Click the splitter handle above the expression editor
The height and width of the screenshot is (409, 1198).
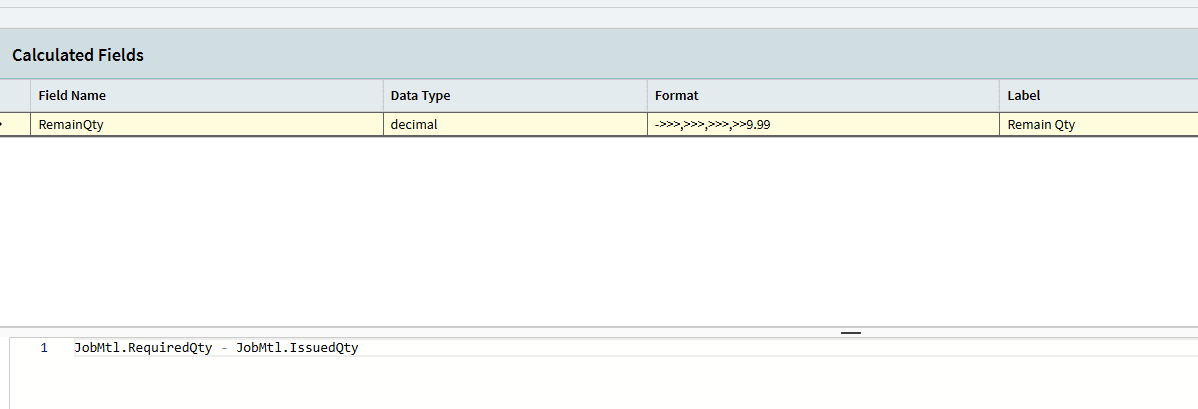coord(850,332)
